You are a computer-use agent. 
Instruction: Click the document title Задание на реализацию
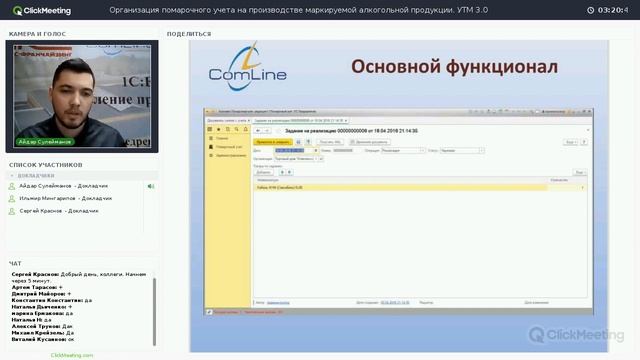[351, 131]
